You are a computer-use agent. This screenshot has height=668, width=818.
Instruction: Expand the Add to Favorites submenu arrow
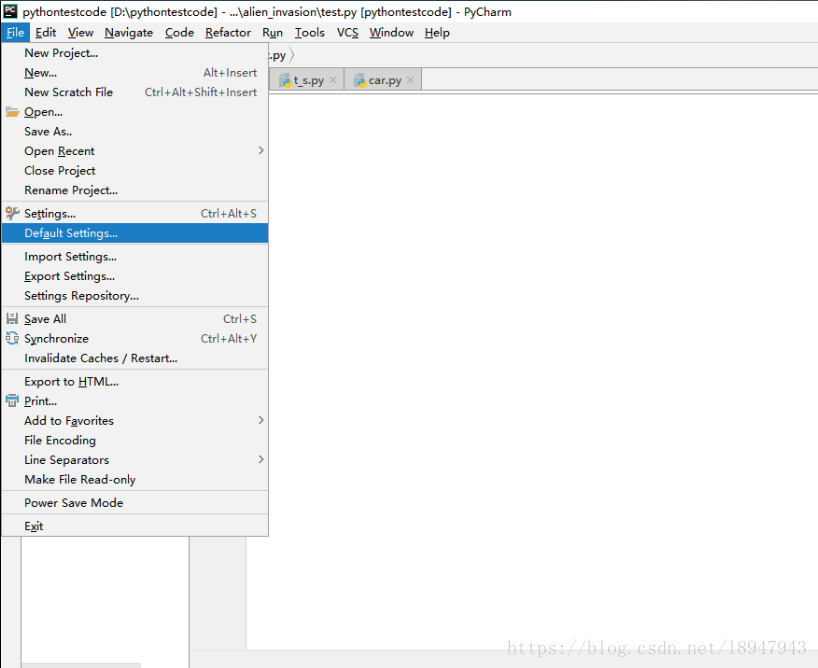261,420
